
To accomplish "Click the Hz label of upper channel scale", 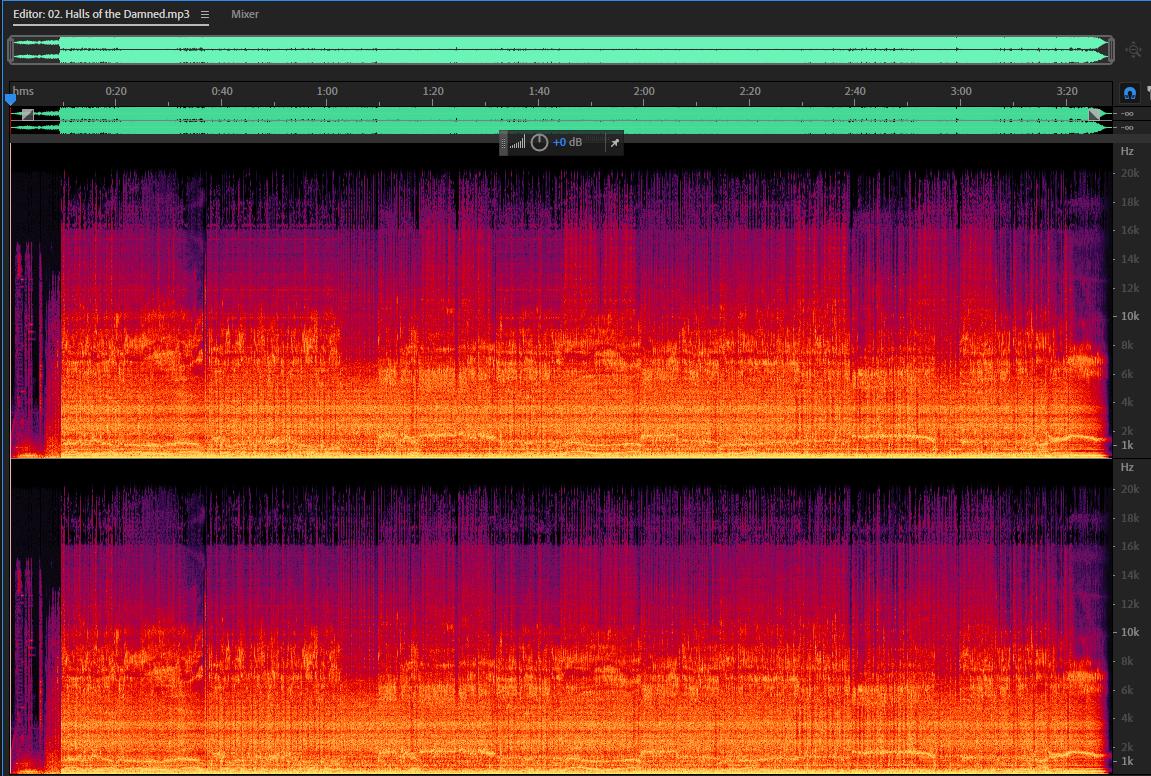I will pos(1127,151).
